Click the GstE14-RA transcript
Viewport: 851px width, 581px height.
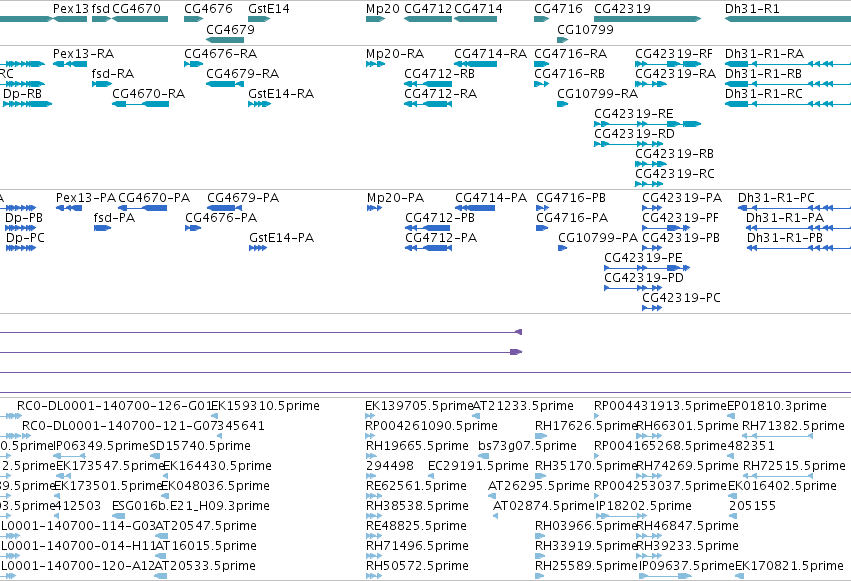(259, 104)
